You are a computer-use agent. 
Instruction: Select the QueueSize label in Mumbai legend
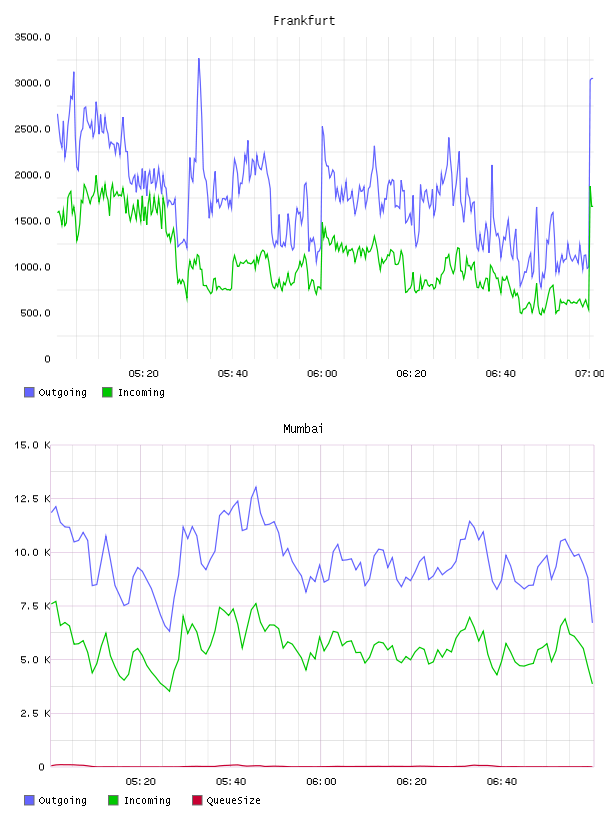click(234, 800)
